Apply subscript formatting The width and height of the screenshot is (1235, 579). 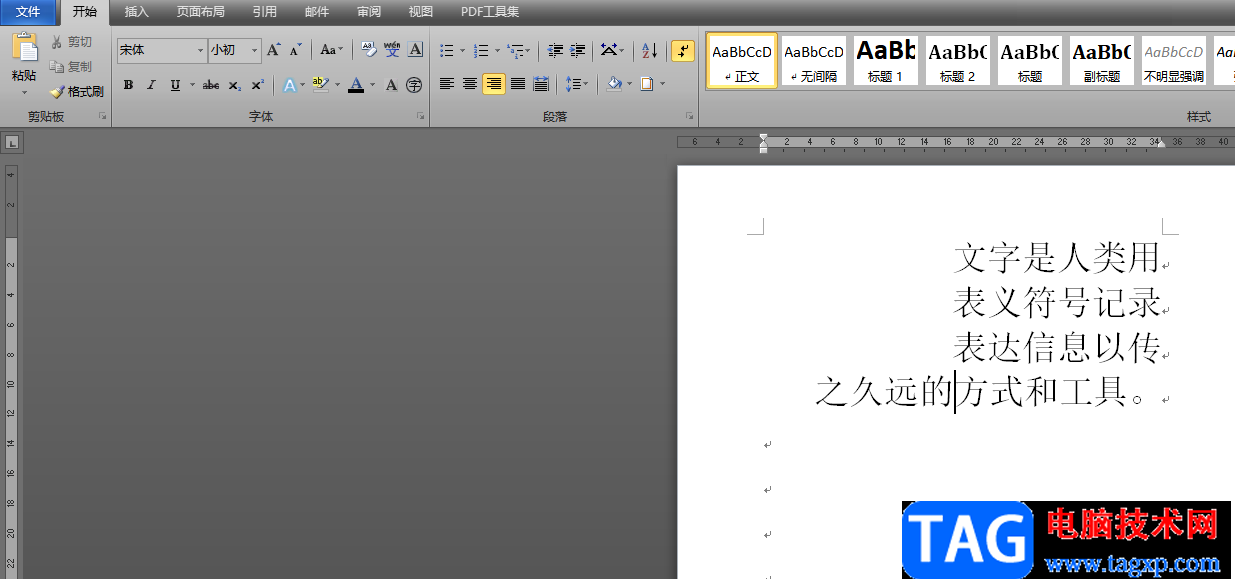234,85
